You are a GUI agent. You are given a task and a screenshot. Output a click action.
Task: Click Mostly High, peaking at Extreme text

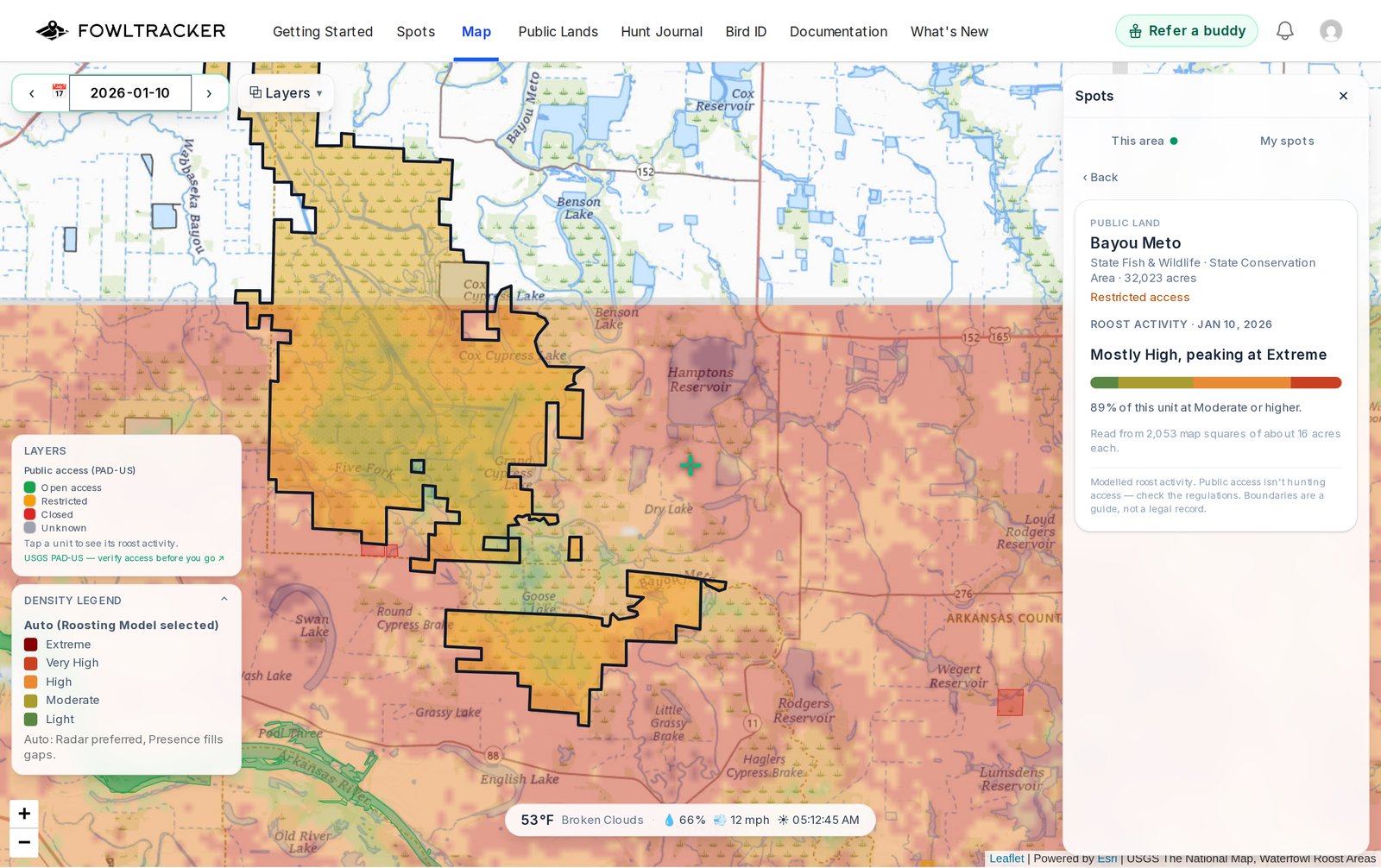1208,355
